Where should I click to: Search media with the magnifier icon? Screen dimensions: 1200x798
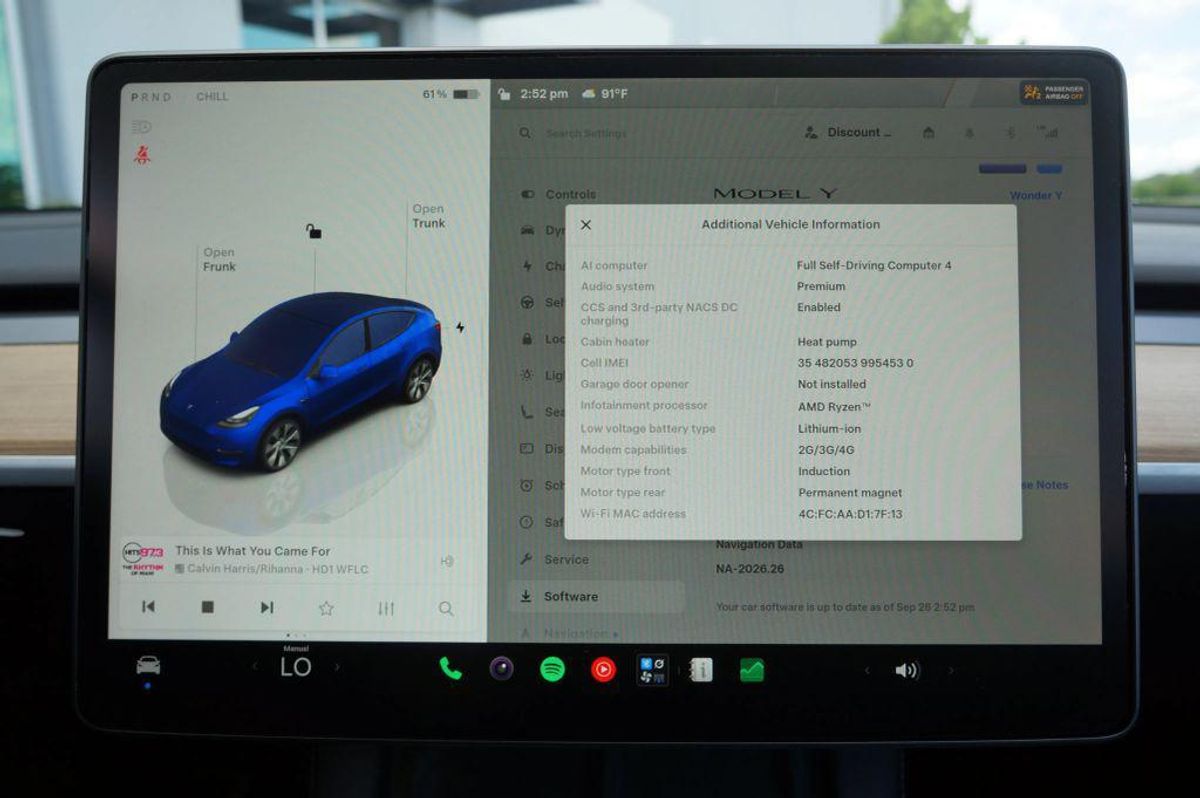[446, 608]
